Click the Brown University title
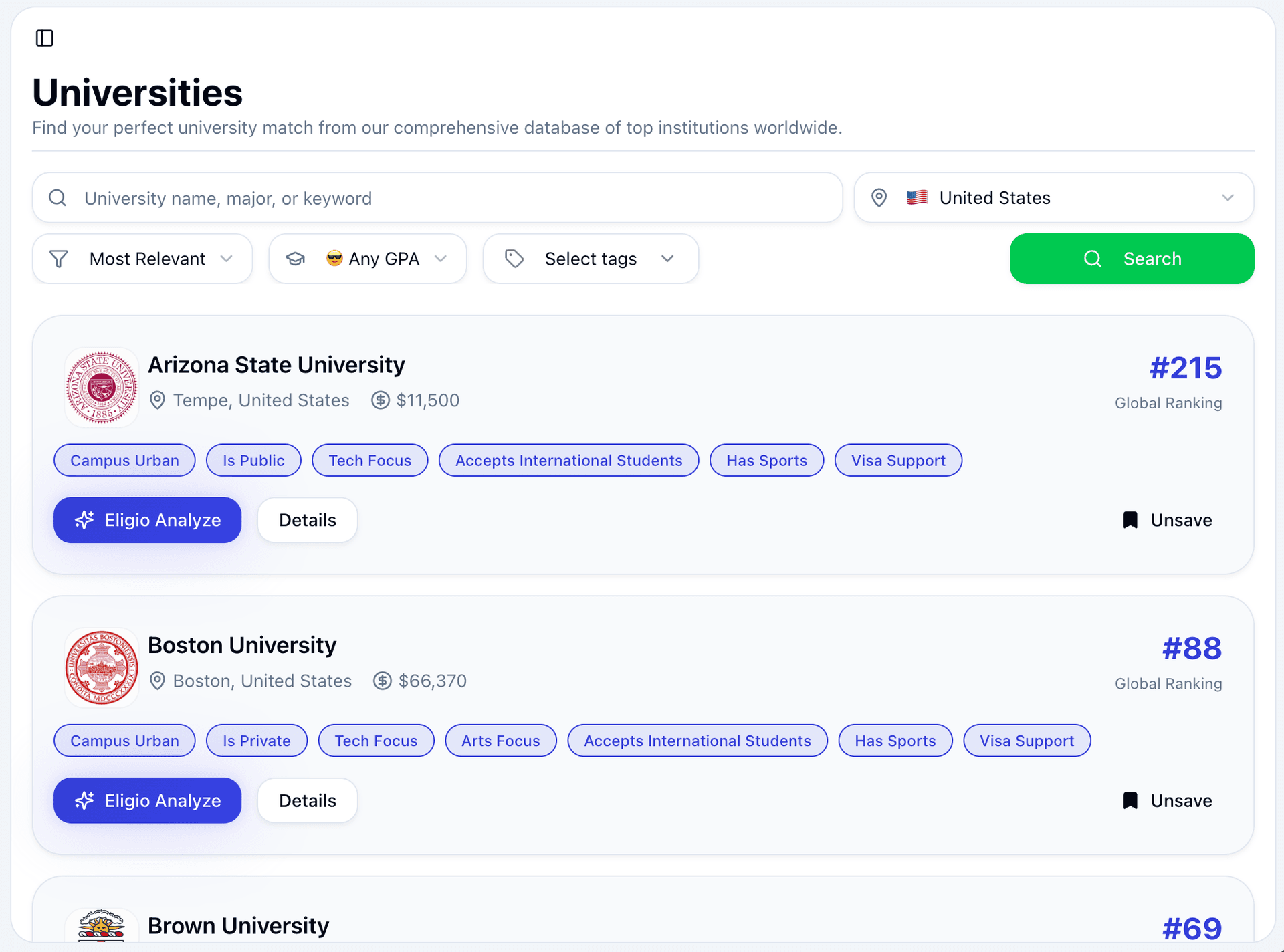 [x=238, y=926]
